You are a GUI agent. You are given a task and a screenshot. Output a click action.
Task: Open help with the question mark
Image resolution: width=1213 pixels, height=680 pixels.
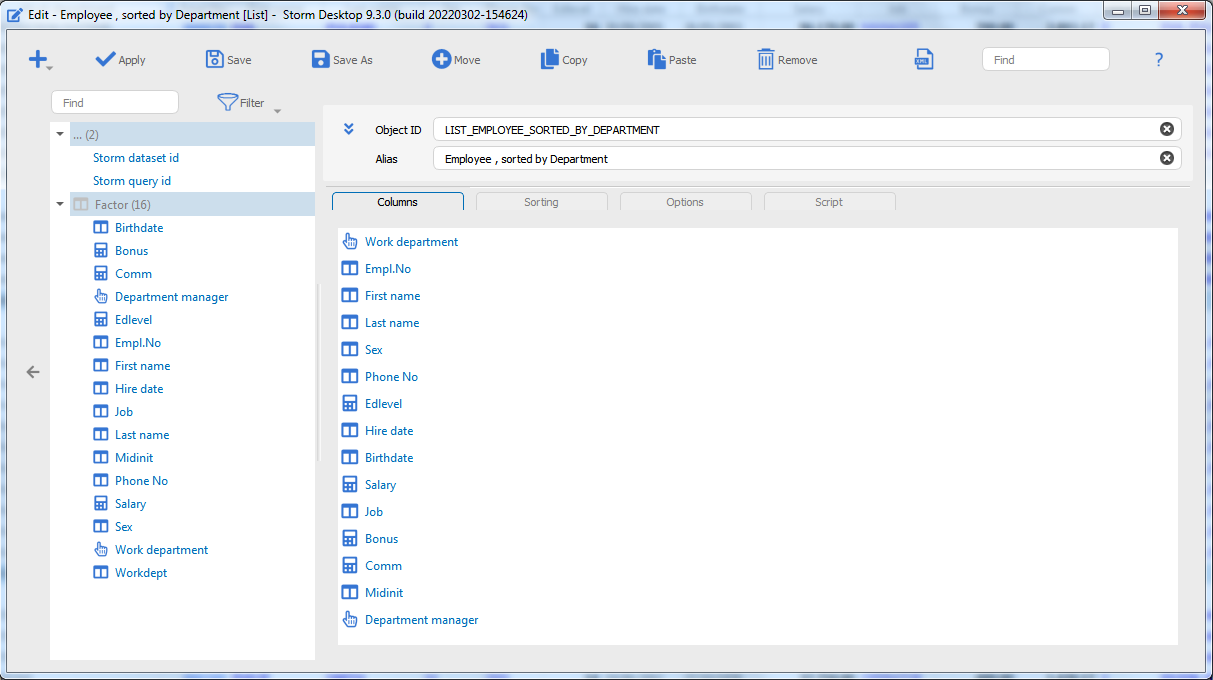coord(1159,60)
